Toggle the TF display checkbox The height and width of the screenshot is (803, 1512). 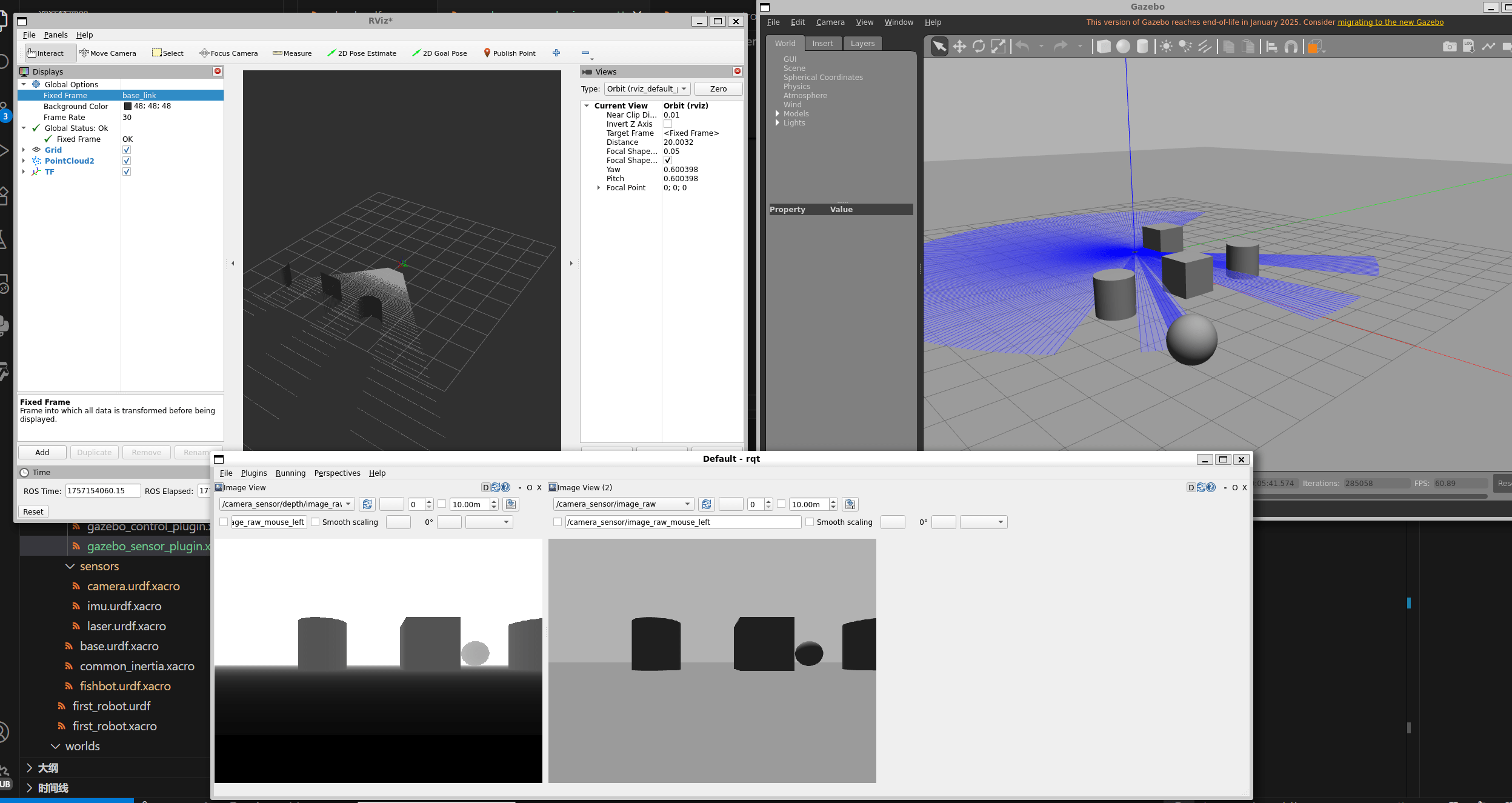(127, 172)
